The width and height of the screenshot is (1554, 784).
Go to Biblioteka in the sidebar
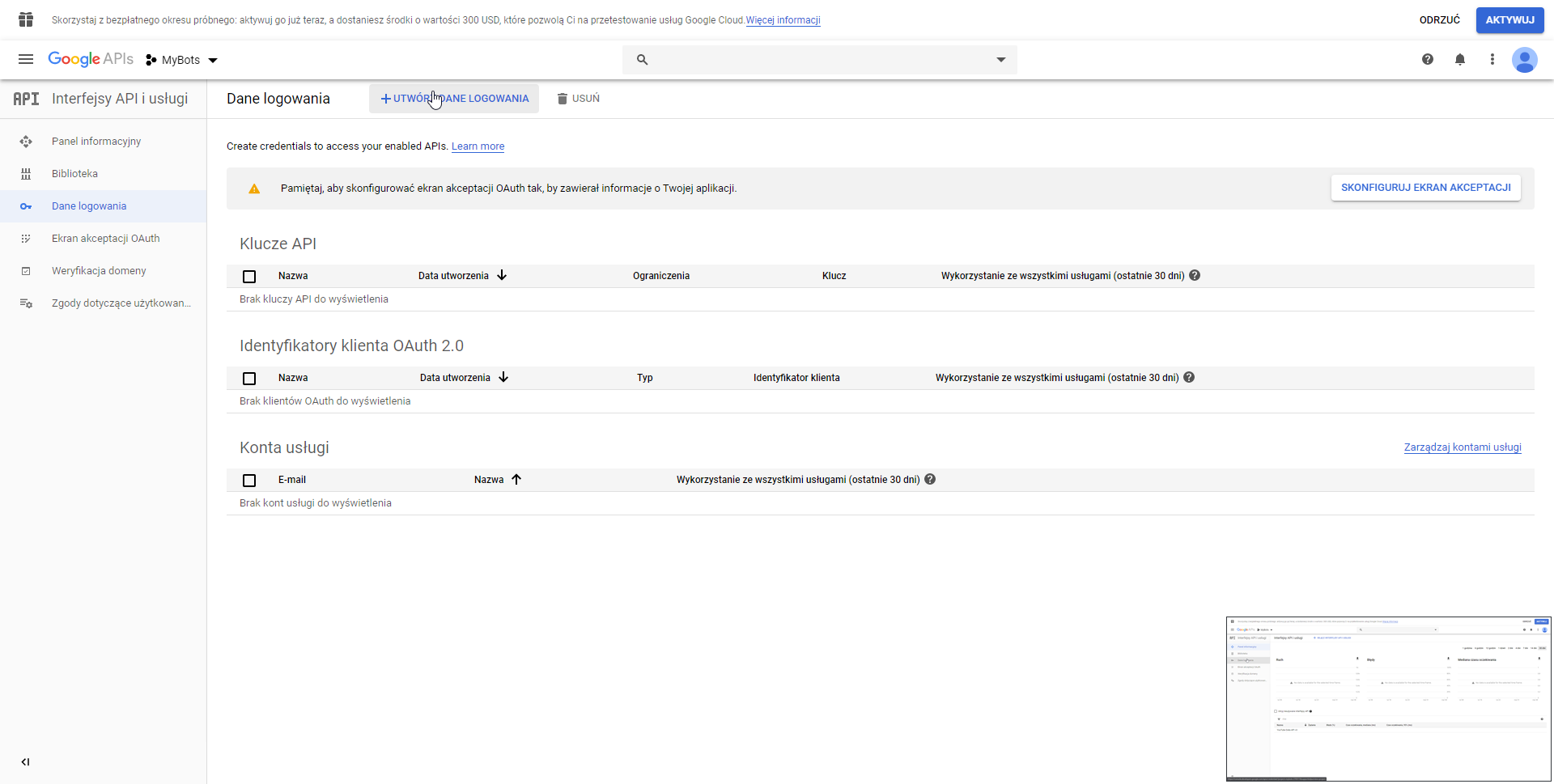click(74, 174)
